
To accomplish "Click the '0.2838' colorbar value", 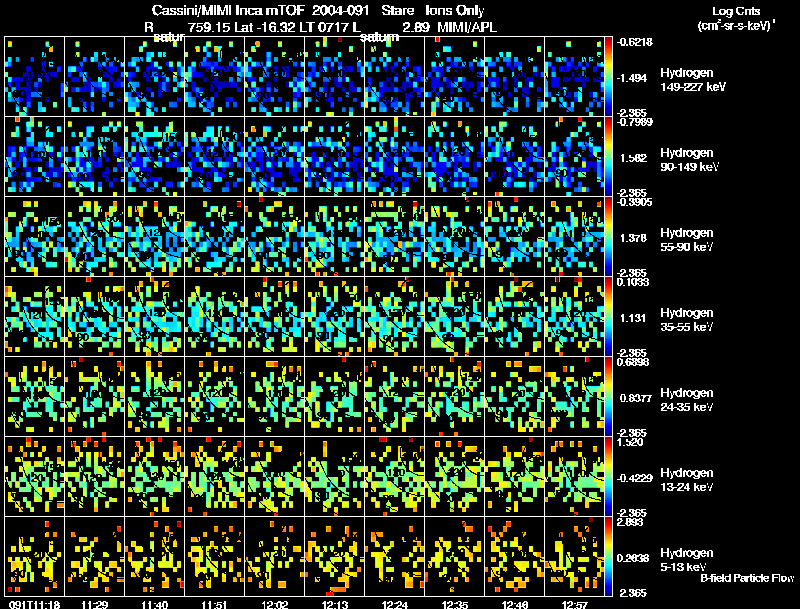I will 633,559.
